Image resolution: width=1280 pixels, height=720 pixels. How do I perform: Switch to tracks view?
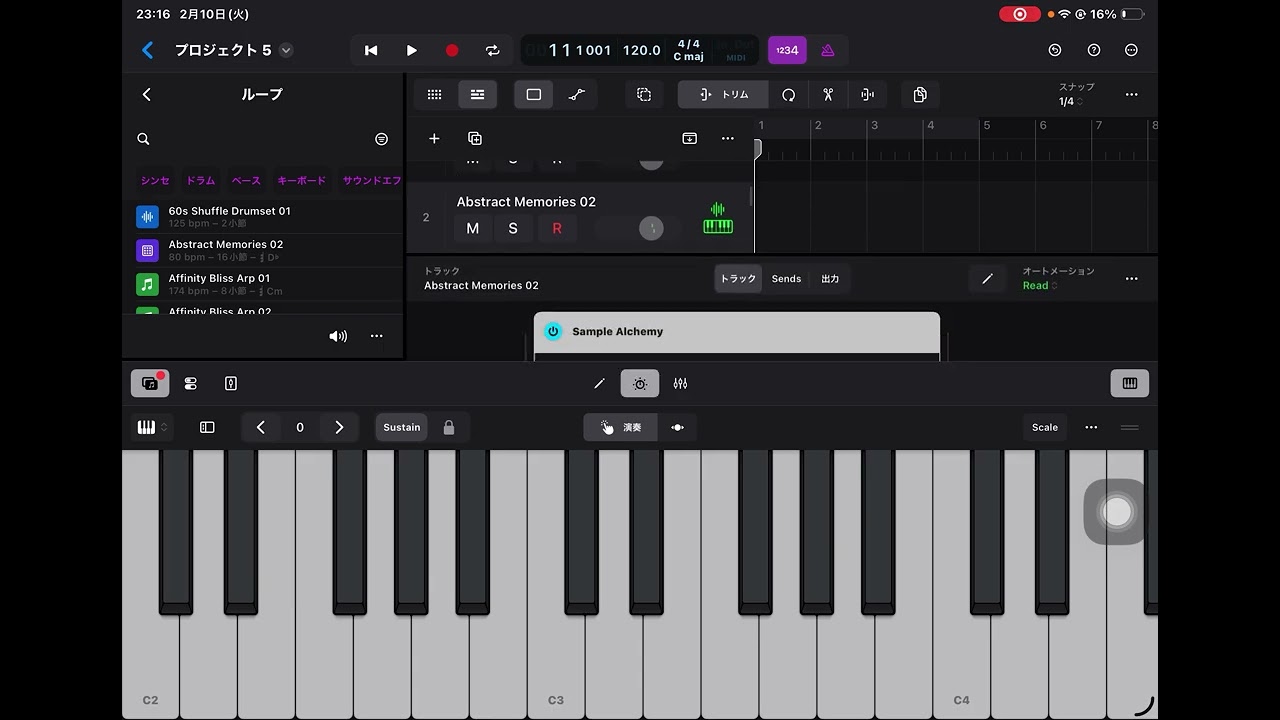[x=477, y=94]
